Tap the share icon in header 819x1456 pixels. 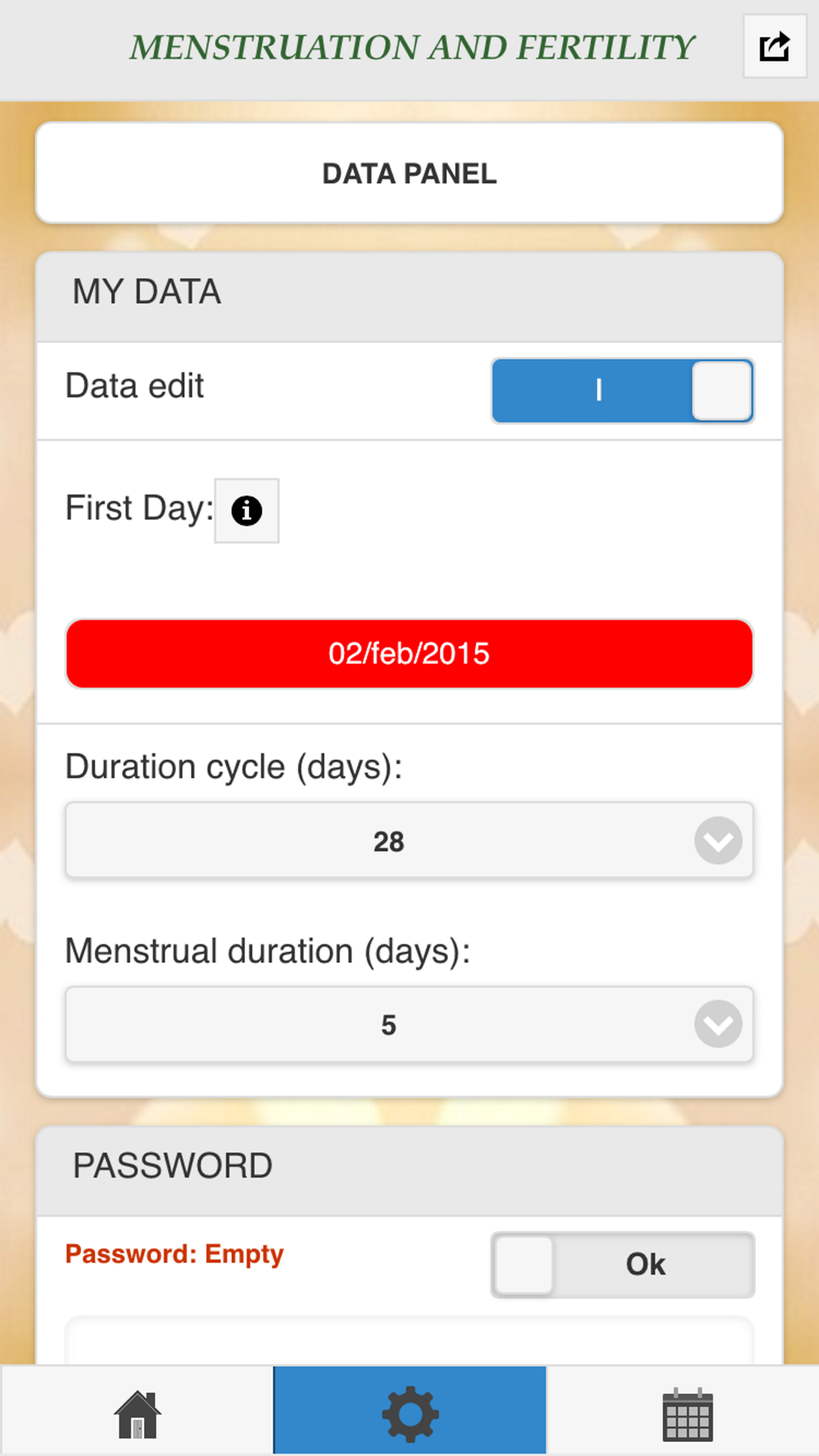pyautogui.click(x=774, y=47)
